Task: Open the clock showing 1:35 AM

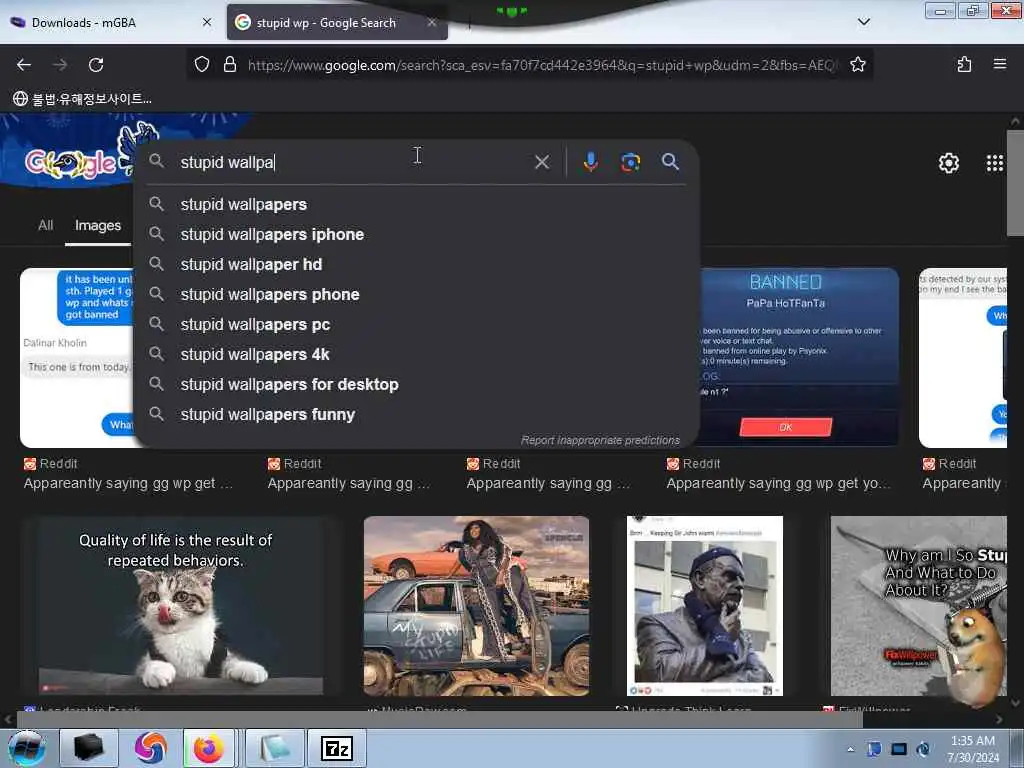Action: [972, 749]
